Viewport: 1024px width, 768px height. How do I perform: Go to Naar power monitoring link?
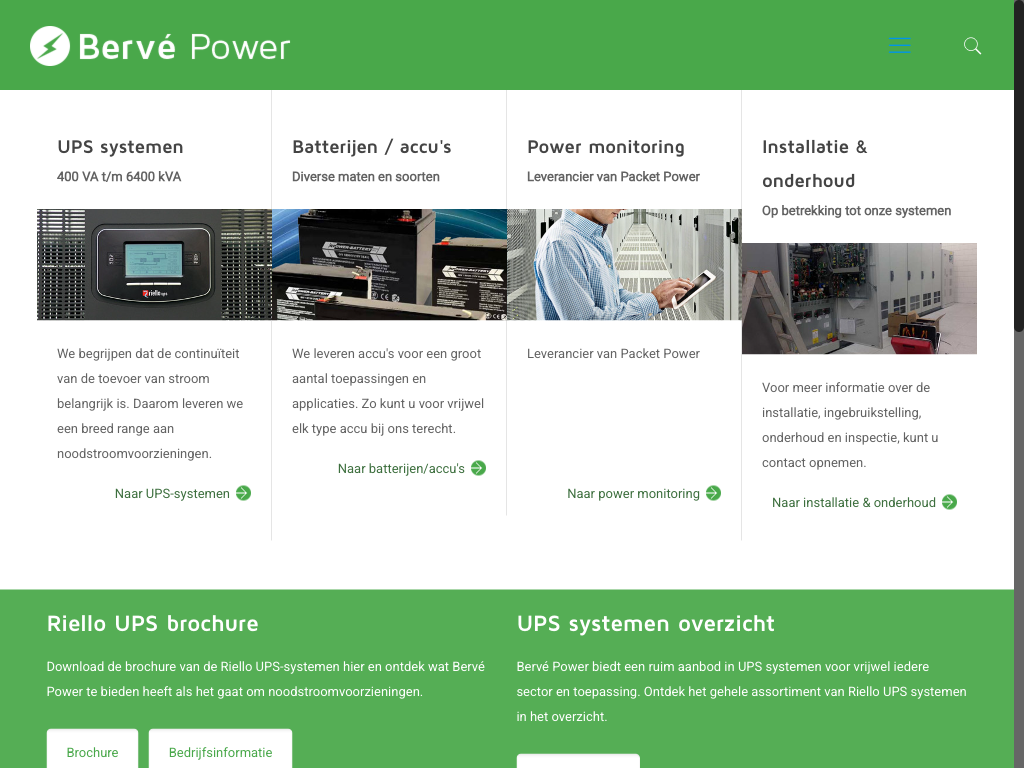point(633,493)
